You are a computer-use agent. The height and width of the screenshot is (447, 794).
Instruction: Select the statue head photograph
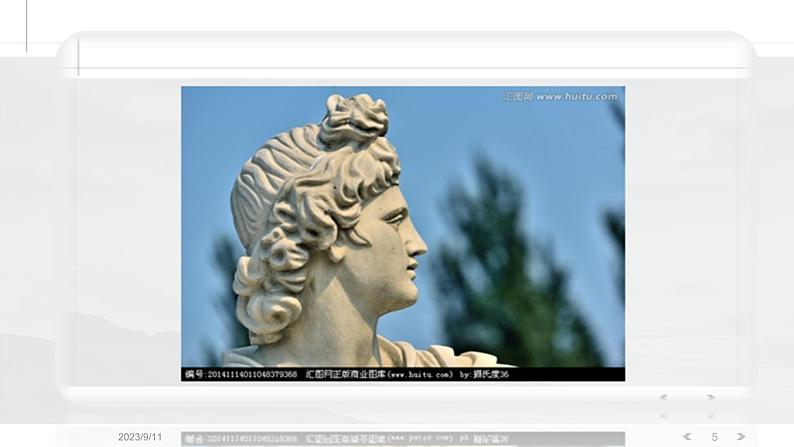pyautogui.click(x=403, y=233)
